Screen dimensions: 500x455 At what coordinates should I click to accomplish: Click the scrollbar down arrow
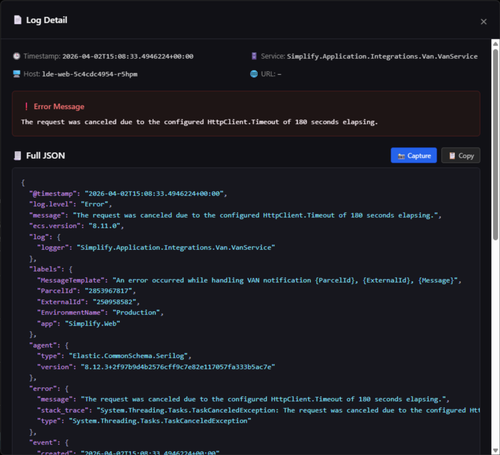(495, 451)
